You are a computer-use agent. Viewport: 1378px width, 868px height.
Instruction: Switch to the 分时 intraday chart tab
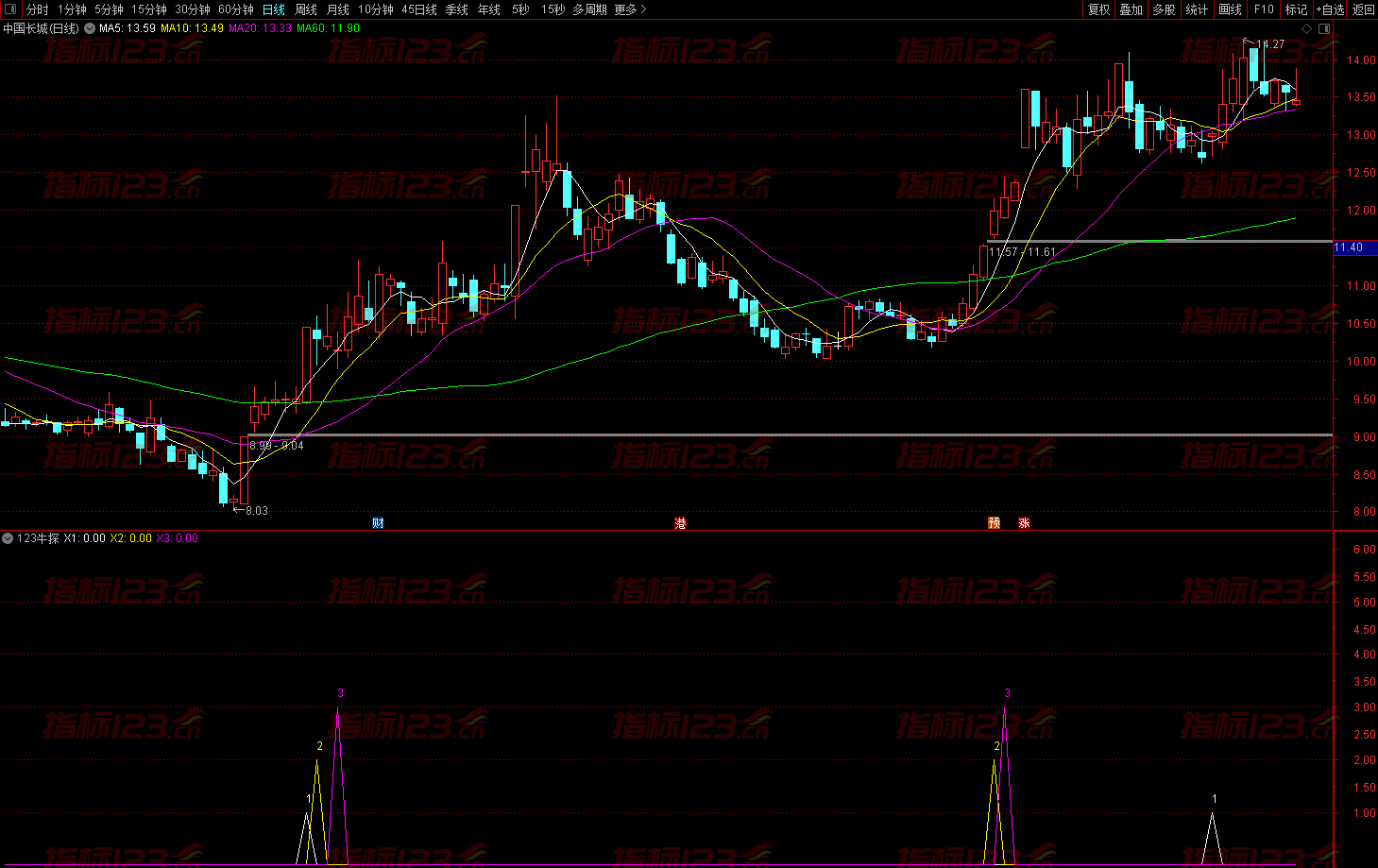[x=38, y=9]
